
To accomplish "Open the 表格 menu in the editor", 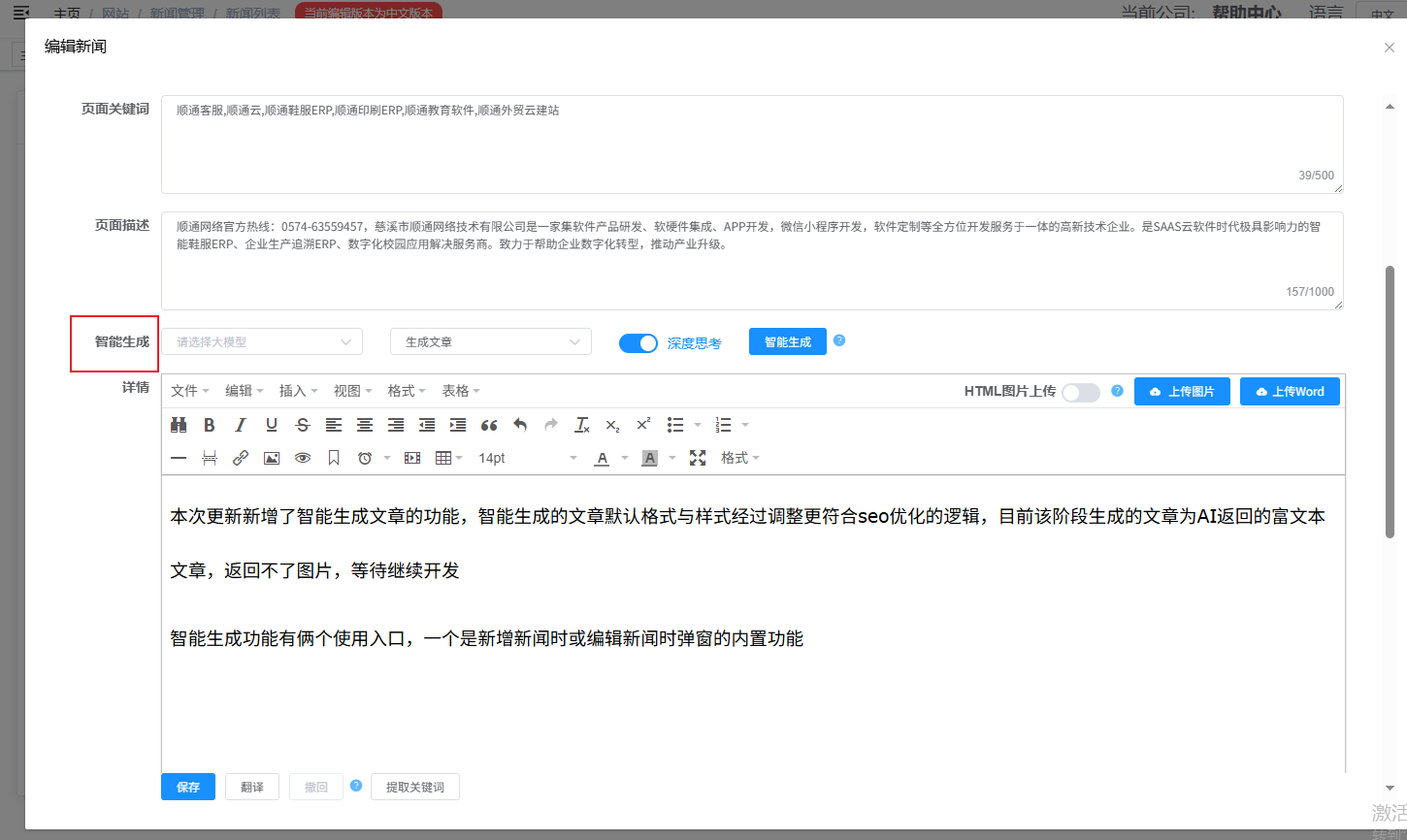I will 461,391.
